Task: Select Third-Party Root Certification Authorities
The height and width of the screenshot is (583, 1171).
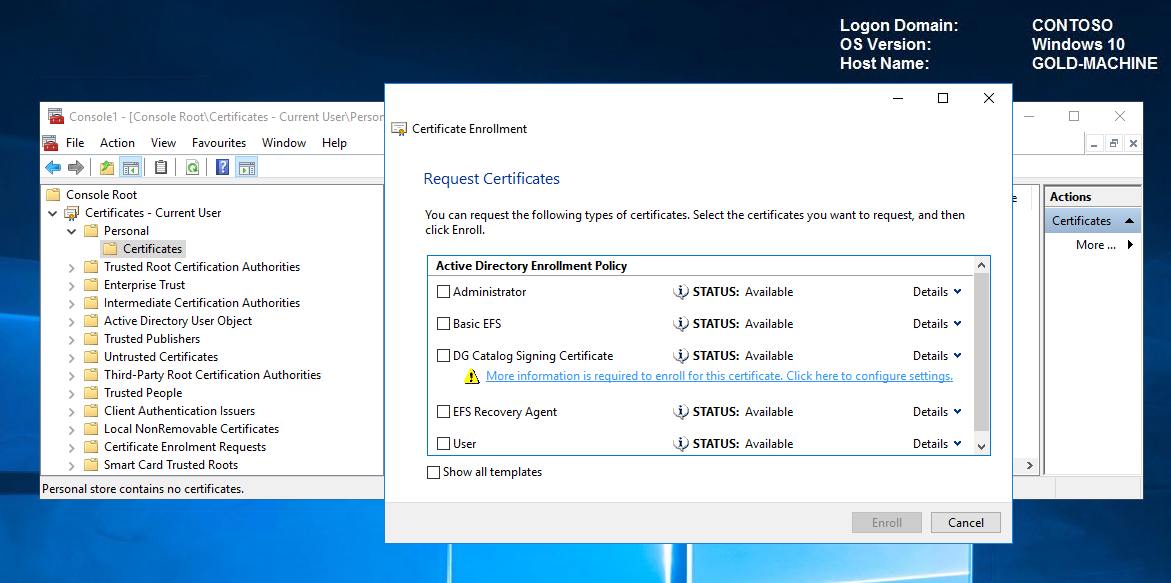Action: pyautogui.click(x=212, y=375)
